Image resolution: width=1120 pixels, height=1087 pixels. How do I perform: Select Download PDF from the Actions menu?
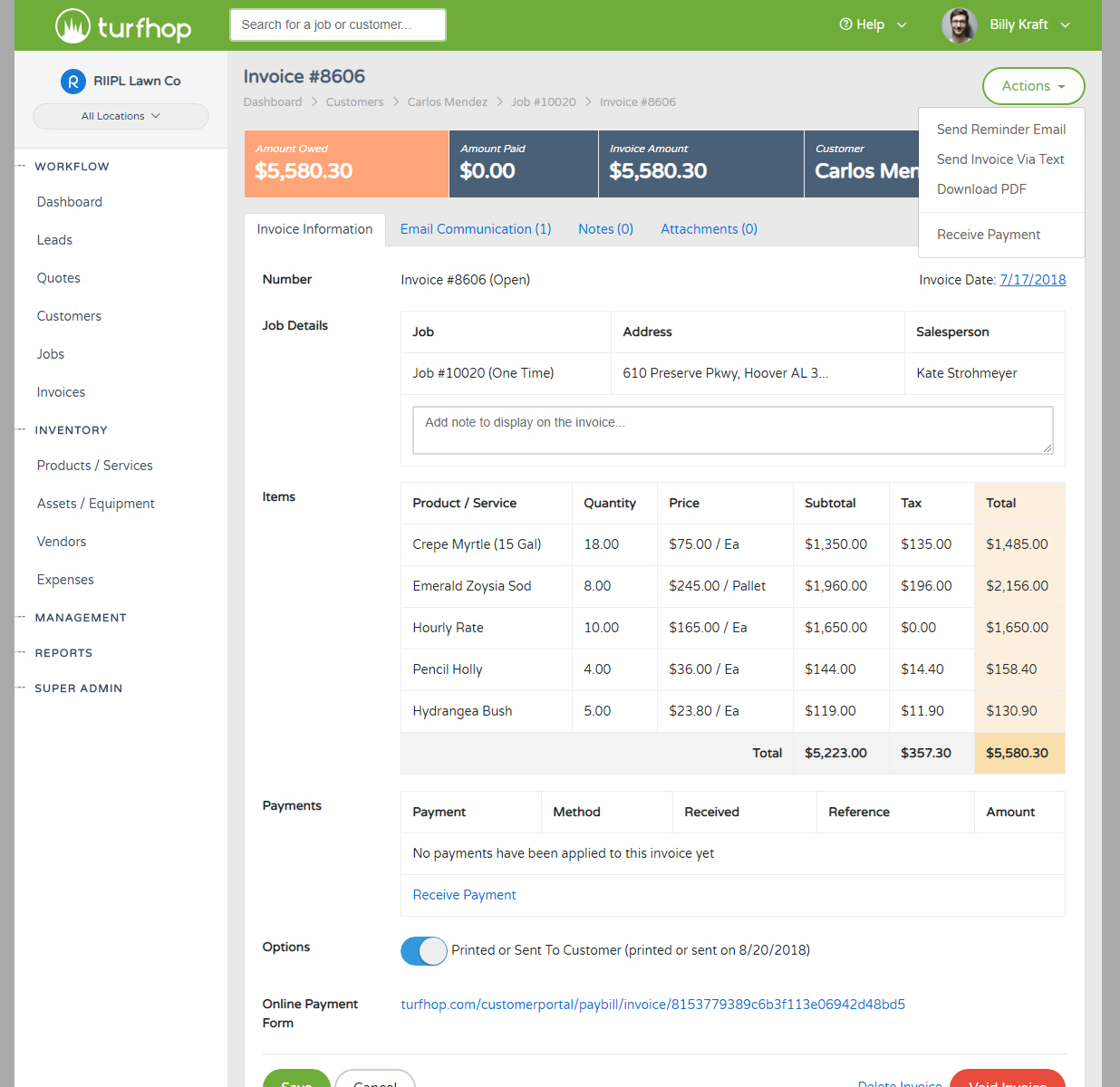[x=981, y=188]
